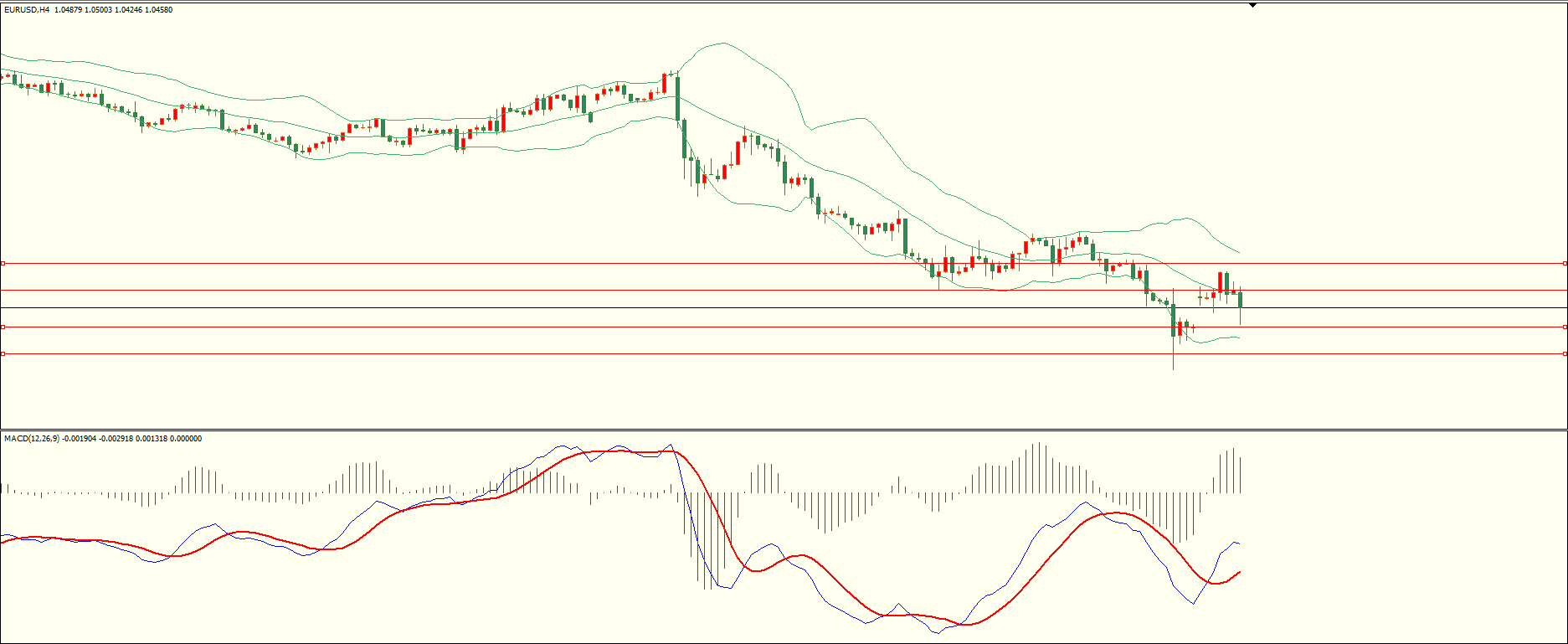Click the EURUSD,H4 chart title label
Viewport: 1568px width, 644px height.
[x=26, y=10]
